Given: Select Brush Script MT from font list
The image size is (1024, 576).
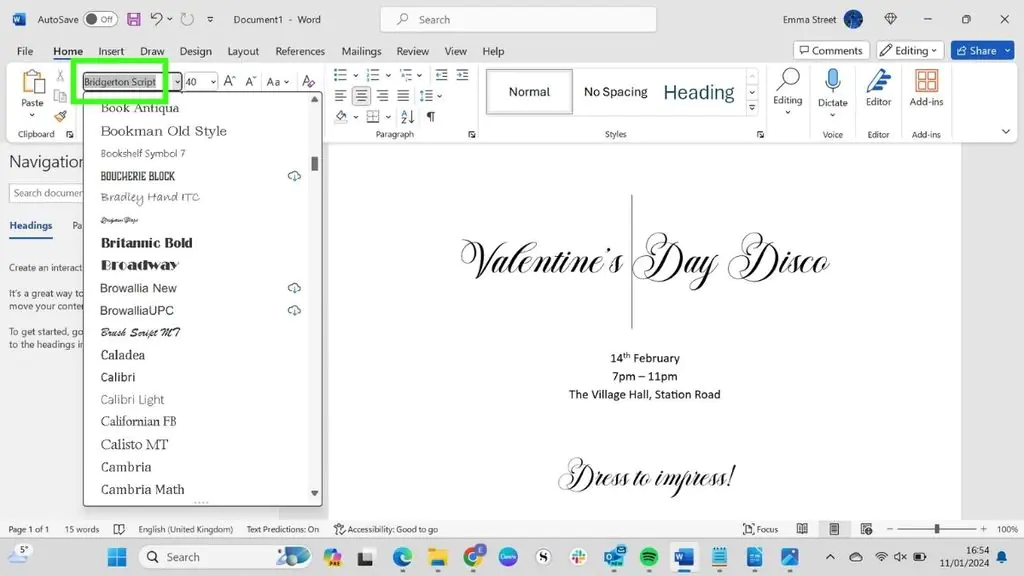Looking at the screenshot, I should click(140, 332).
